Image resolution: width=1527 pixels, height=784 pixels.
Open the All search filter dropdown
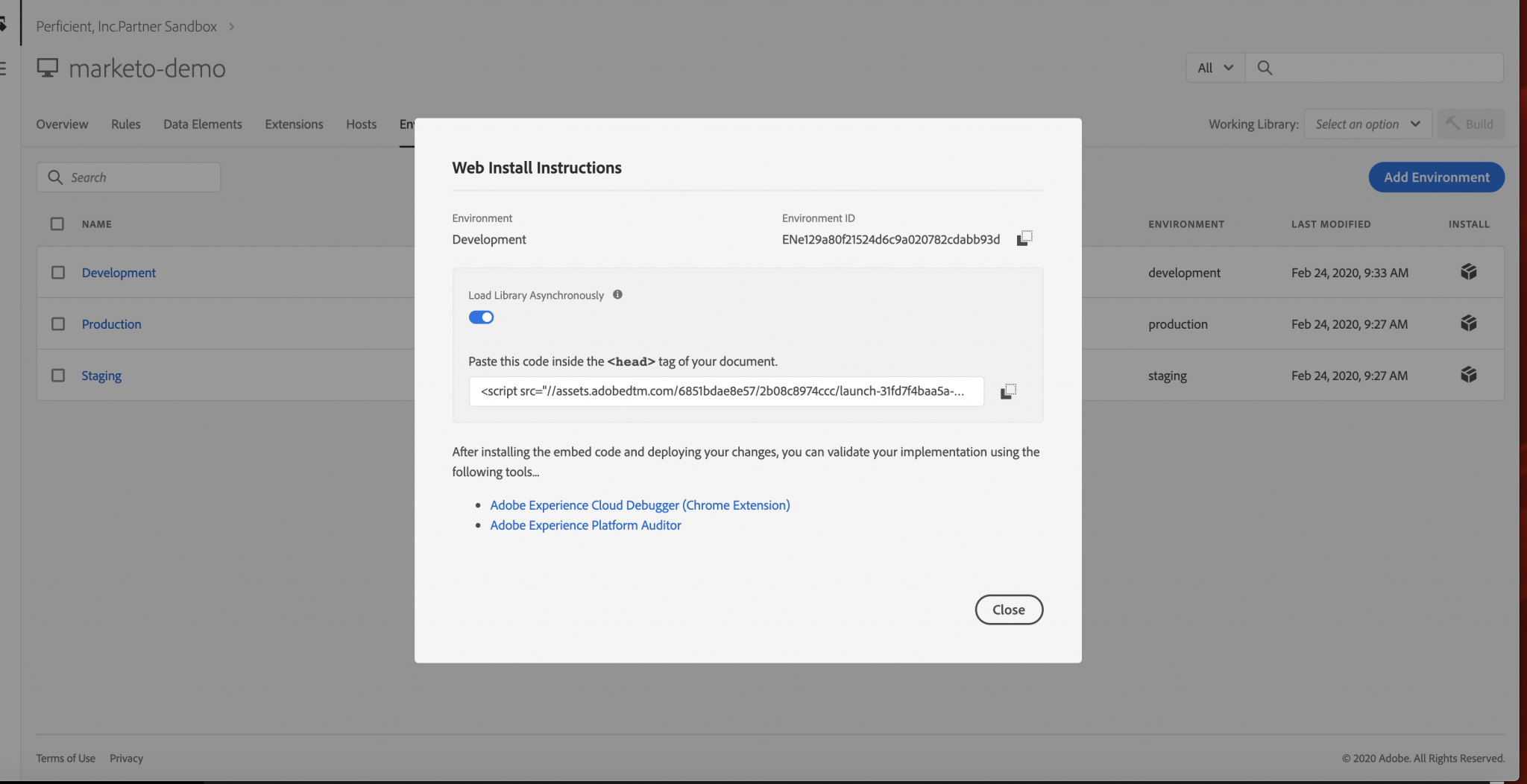point(1214,68)
